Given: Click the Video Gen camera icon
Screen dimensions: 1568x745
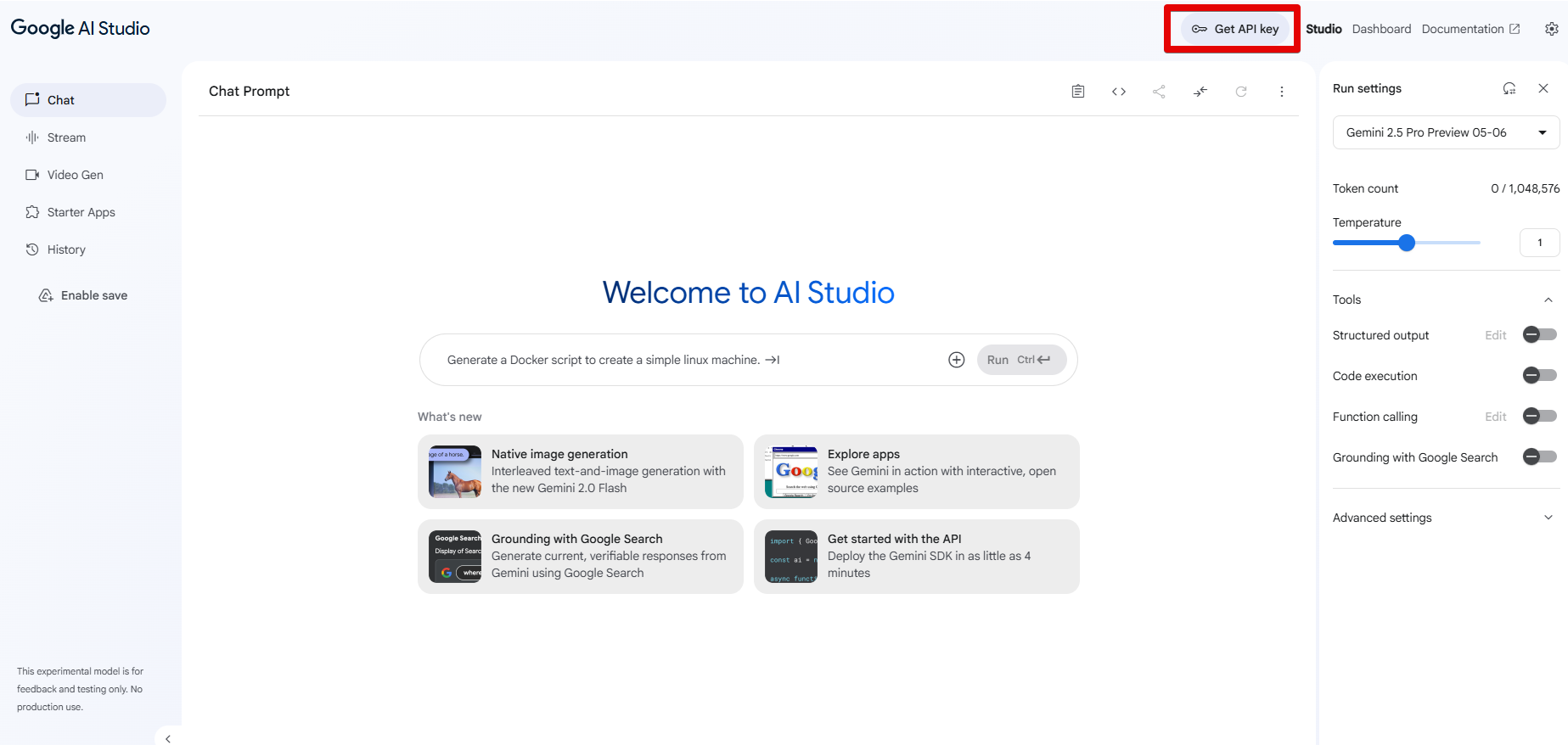Looking at the screenshot, I should (x=32, y=175).
